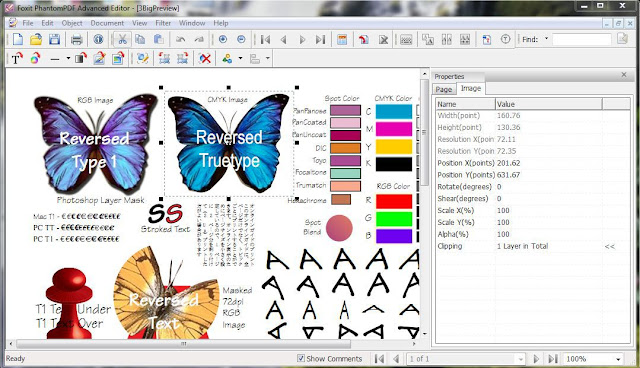640x368 pixels.
Task: Open the Edit menu
Action: [x=47, y=23]
